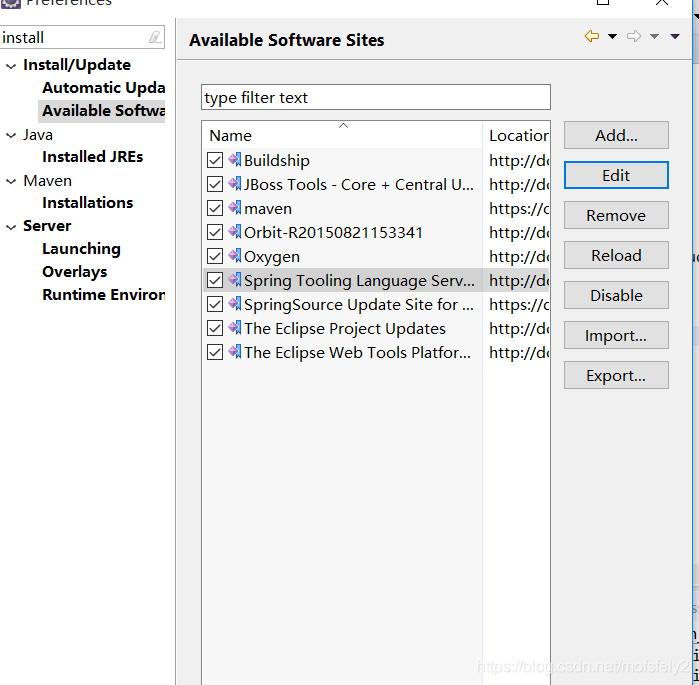Open the preferences view menu dropdown
The height and width of the screenshot is (685, 699).
click(675, 37)
